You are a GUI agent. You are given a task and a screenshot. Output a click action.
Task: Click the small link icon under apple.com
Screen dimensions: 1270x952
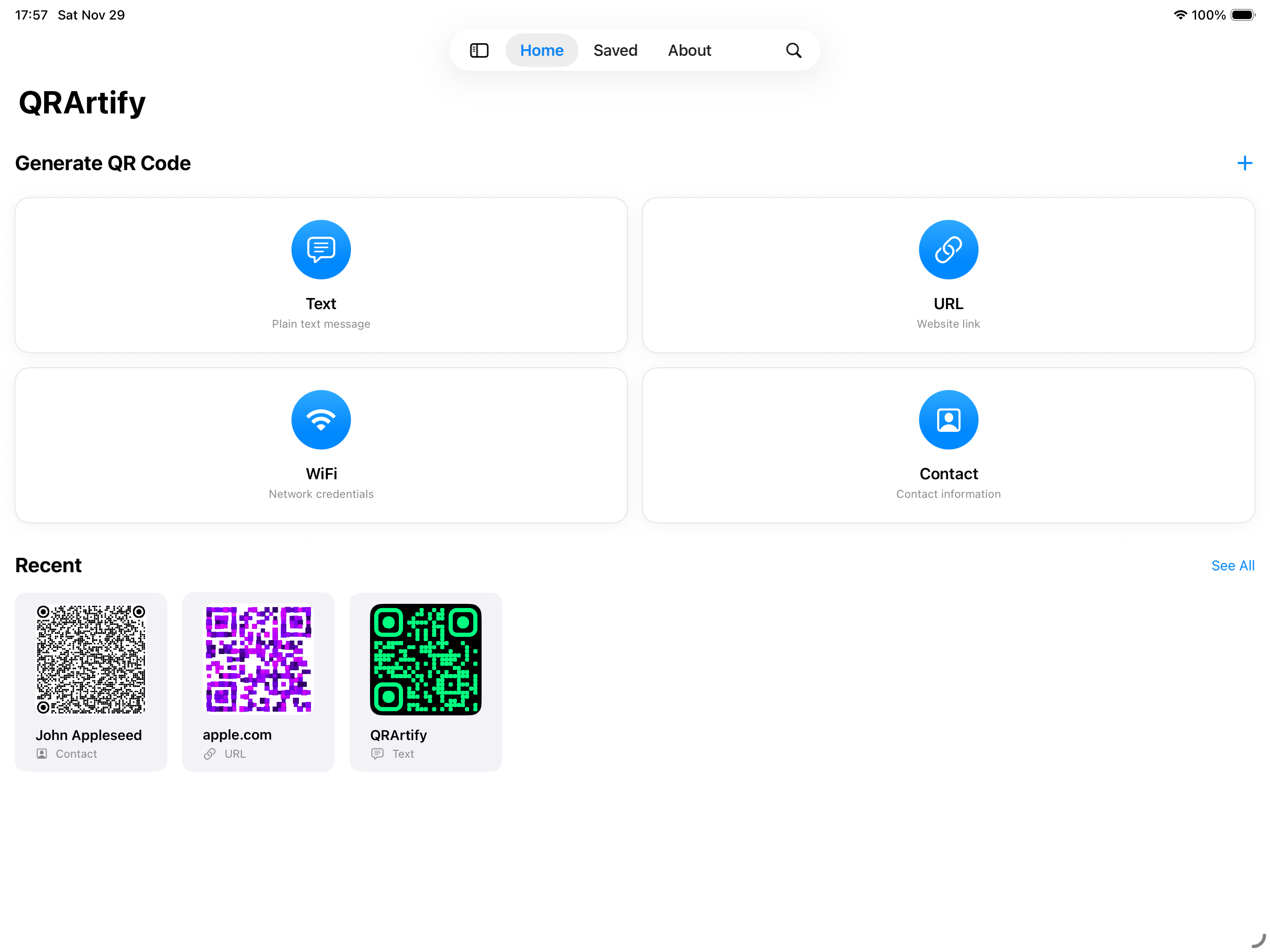tap(210, 754)
